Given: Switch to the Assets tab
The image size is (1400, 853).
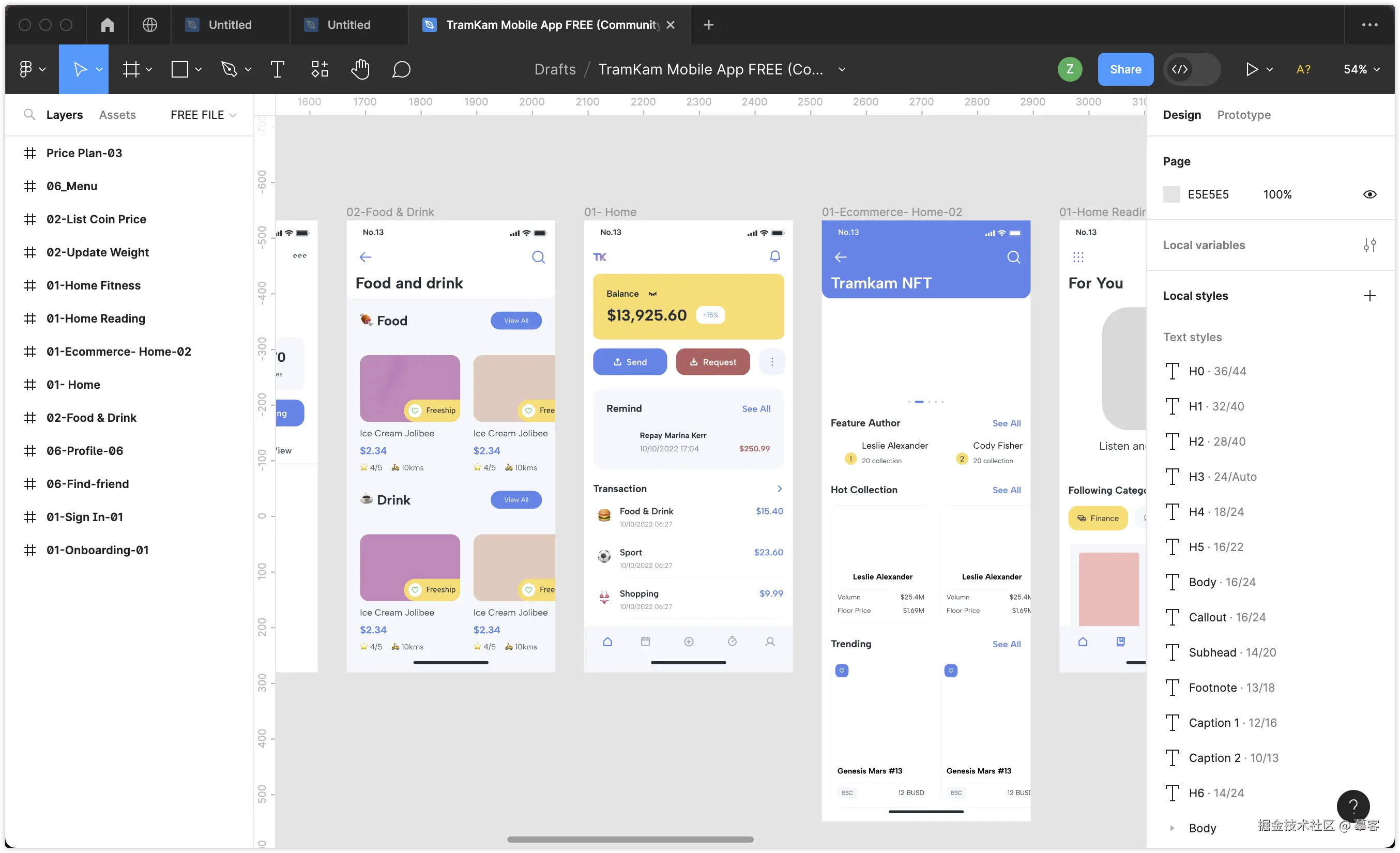Looking at the screenshot, I should coord(117,115).
